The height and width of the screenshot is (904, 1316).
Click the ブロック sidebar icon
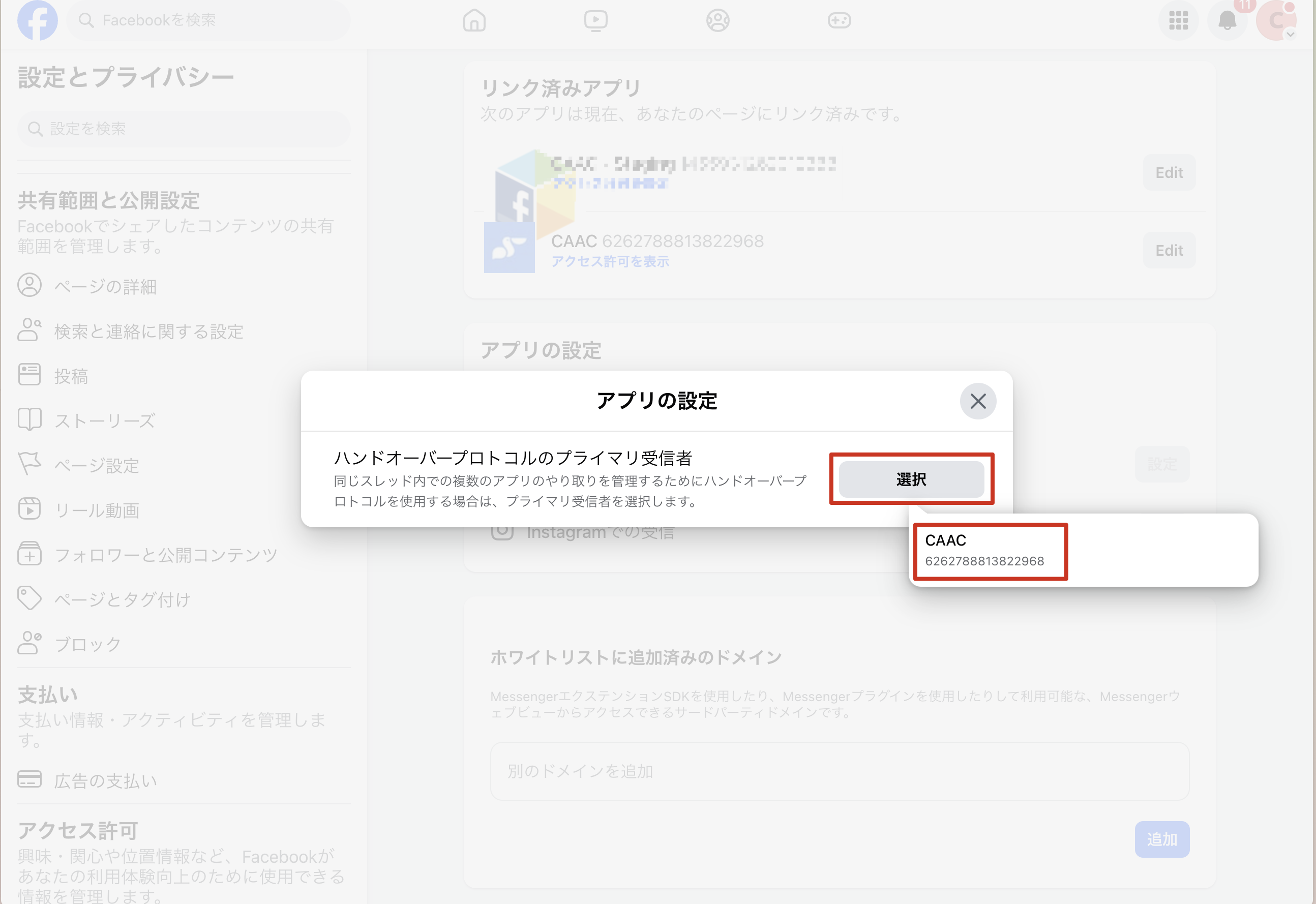click(x=29, y=643)
